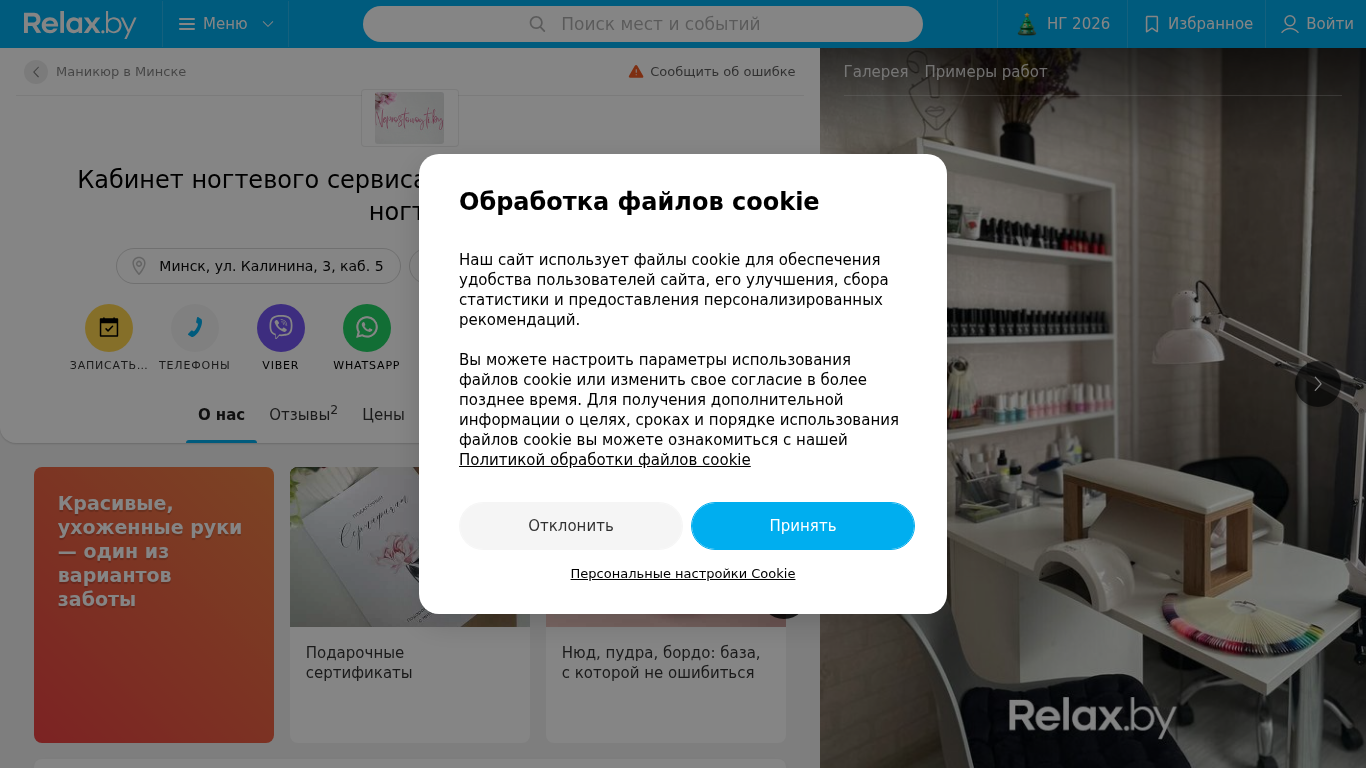Open the Политикой обработки файлов cookie link
Screen dimensions: 1366x768
pyautogui.click(x=604, y=460)
